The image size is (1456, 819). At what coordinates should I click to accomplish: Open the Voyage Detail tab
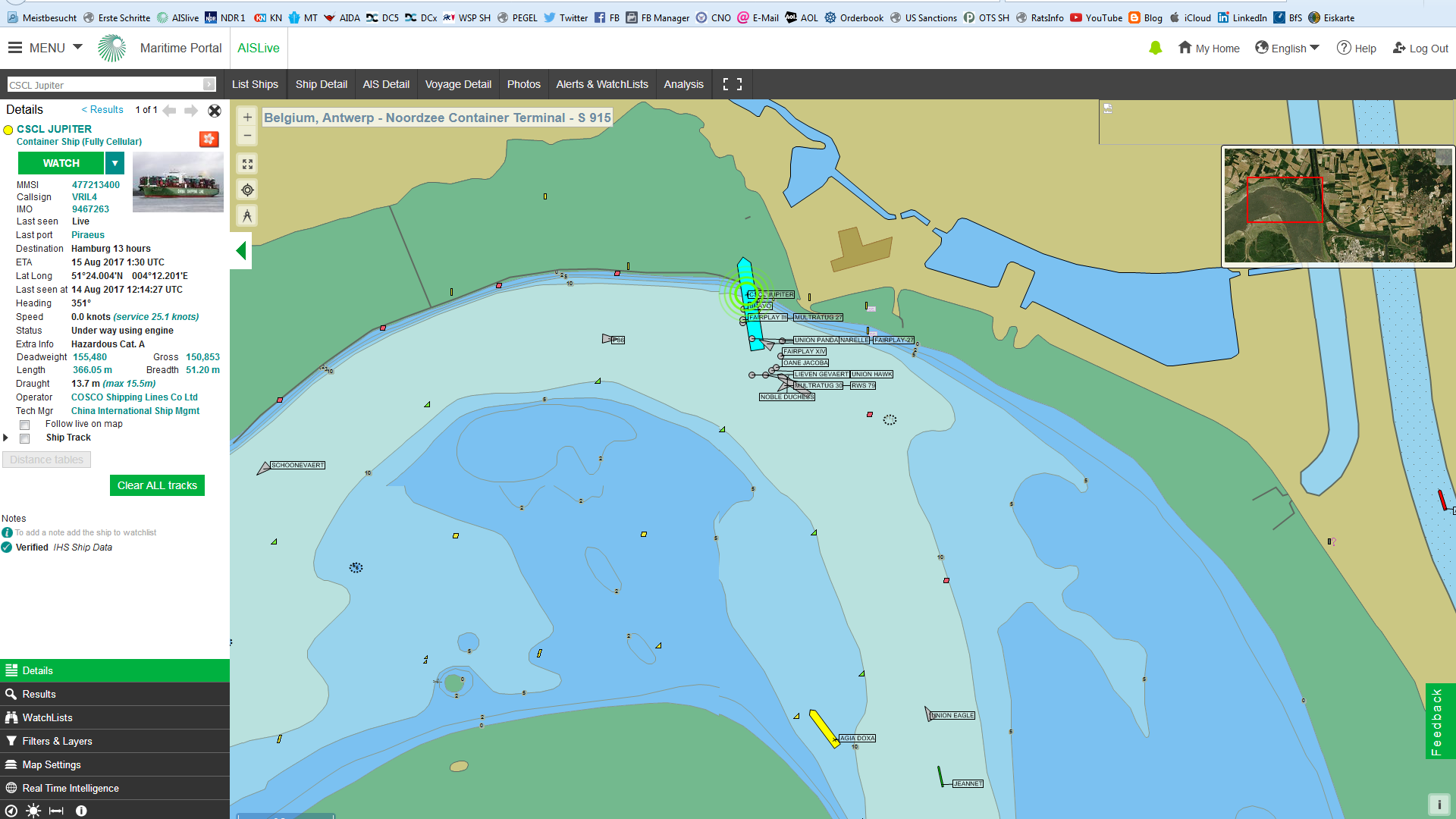pyautogui.click(x=458, y=84)
